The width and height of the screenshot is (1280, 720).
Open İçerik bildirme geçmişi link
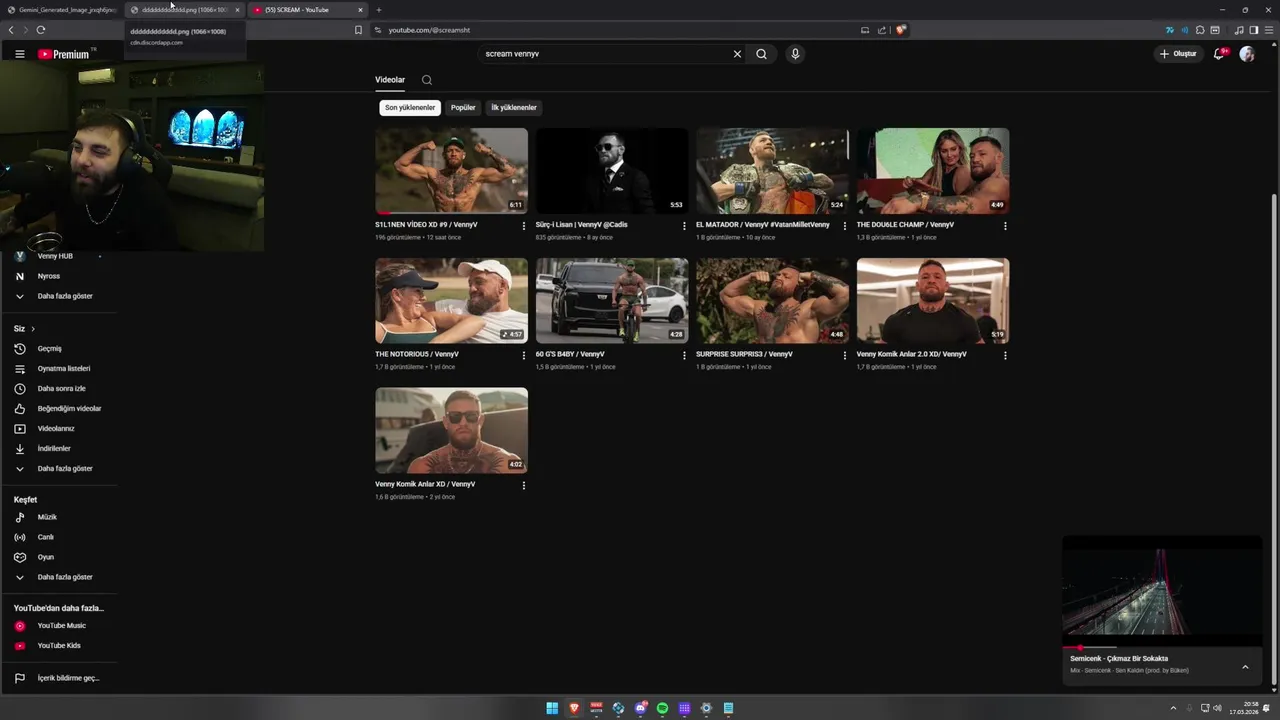[58, 679]
